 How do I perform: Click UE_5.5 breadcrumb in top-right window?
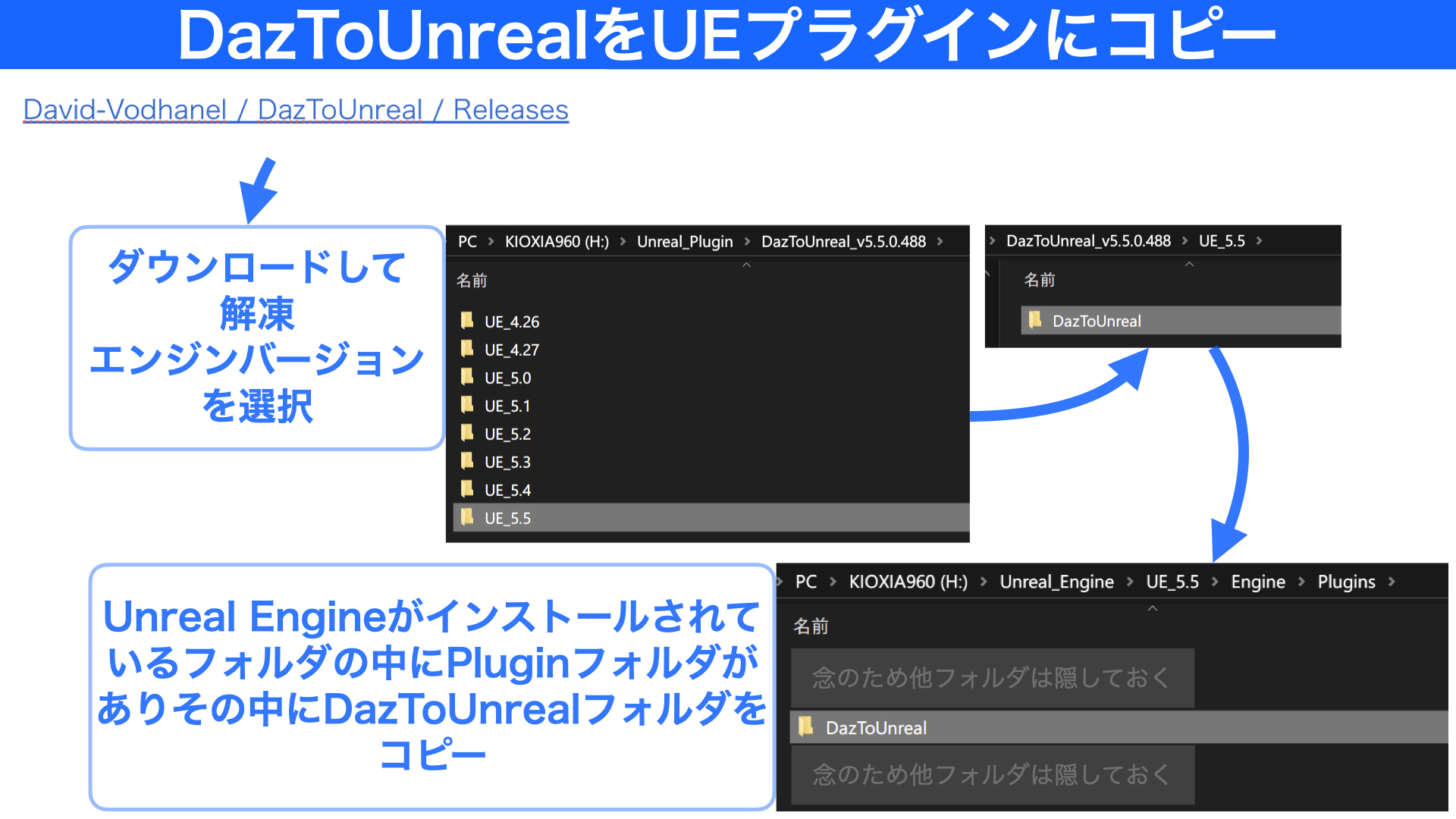coord(1222,240)
